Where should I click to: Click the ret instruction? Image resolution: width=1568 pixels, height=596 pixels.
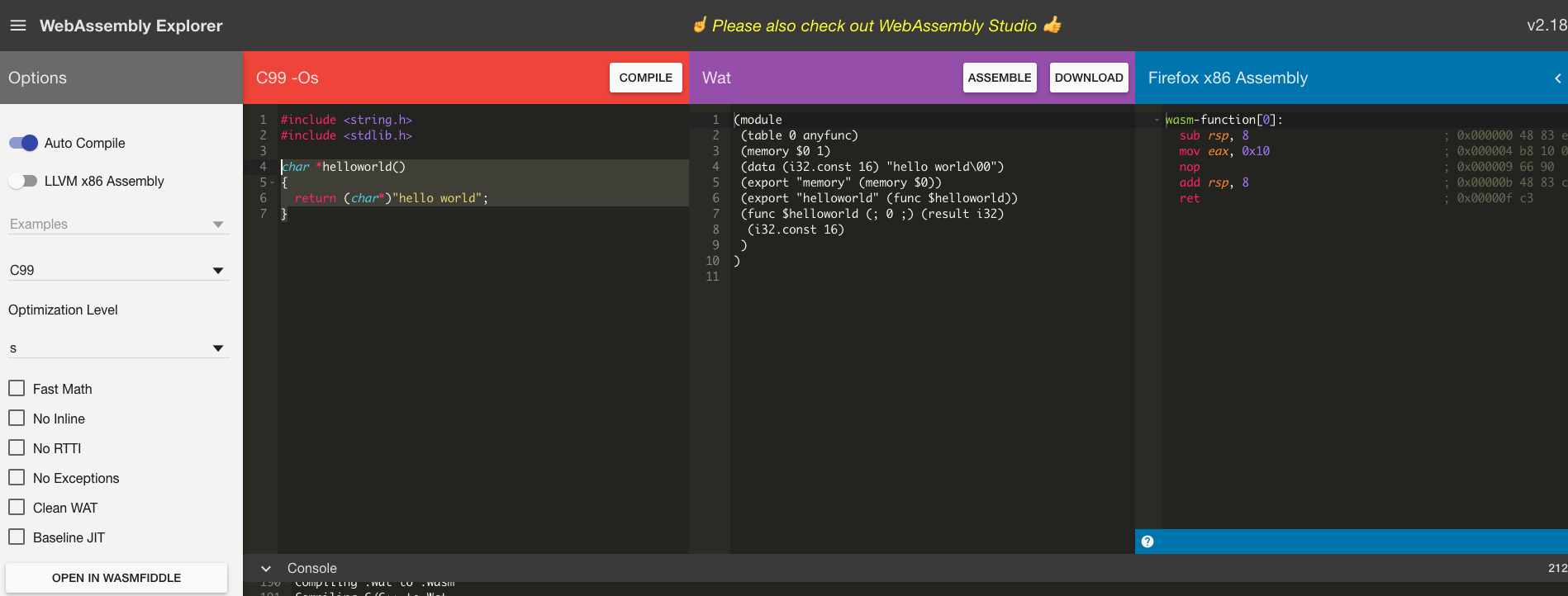[1190, 198]
